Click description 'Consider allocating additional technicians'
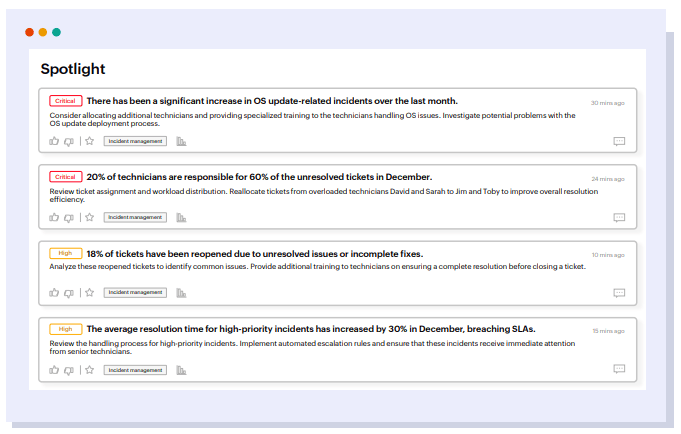The image size is (681, 434). pyautogui.click(x=312, y=119)
